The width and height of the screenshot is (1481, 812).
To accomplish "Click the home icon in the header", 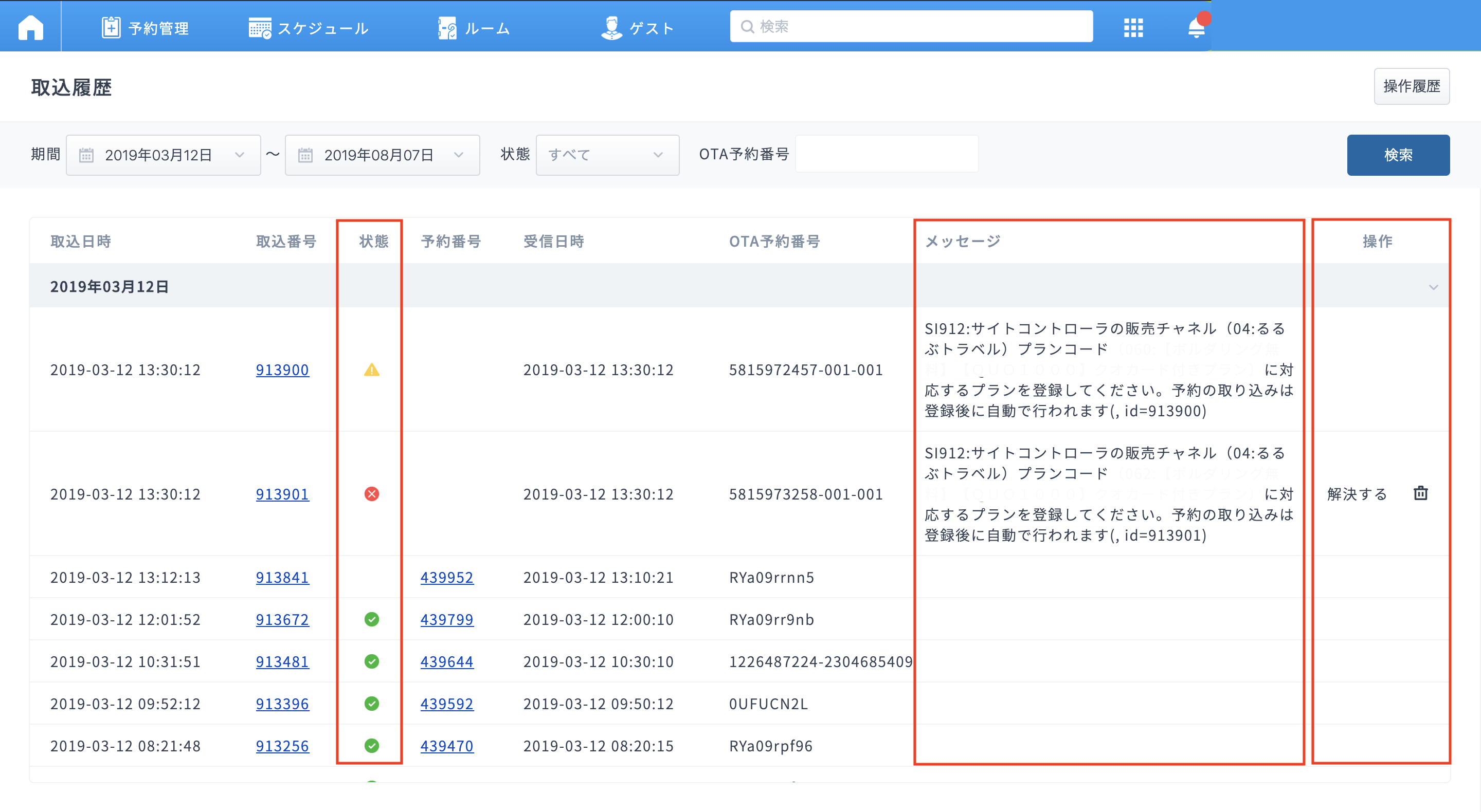I will tap(30, 27).
